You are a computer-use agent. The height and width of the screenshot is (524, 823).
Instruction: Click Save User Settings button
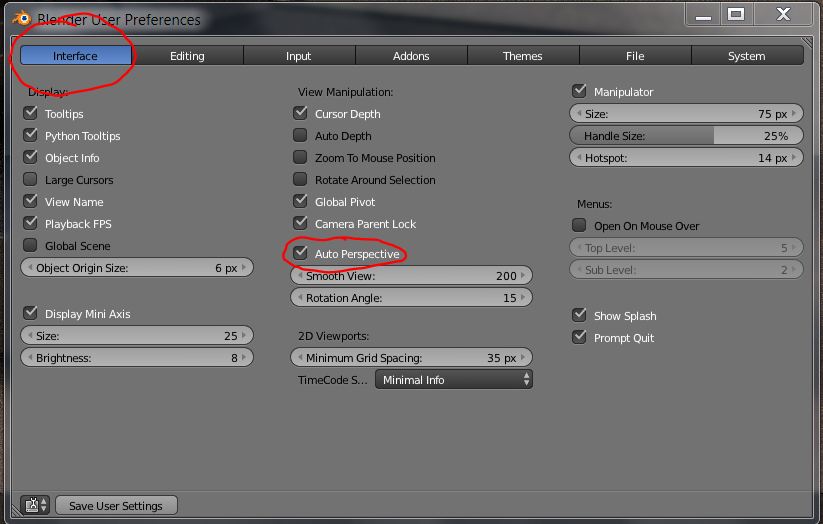coord(116,506)
